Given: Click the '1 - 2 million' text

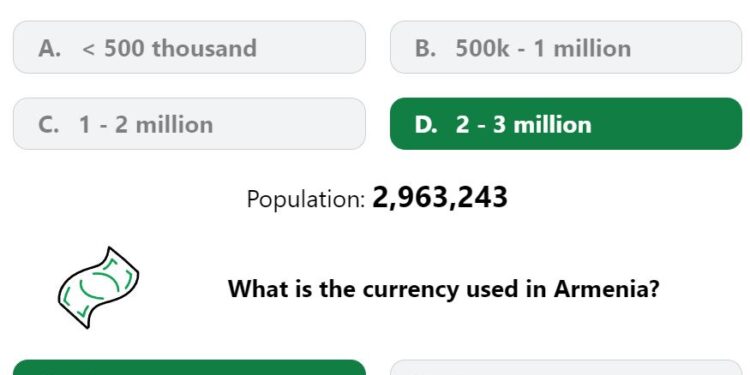Looking at the screenshot, I should (146, 125).
